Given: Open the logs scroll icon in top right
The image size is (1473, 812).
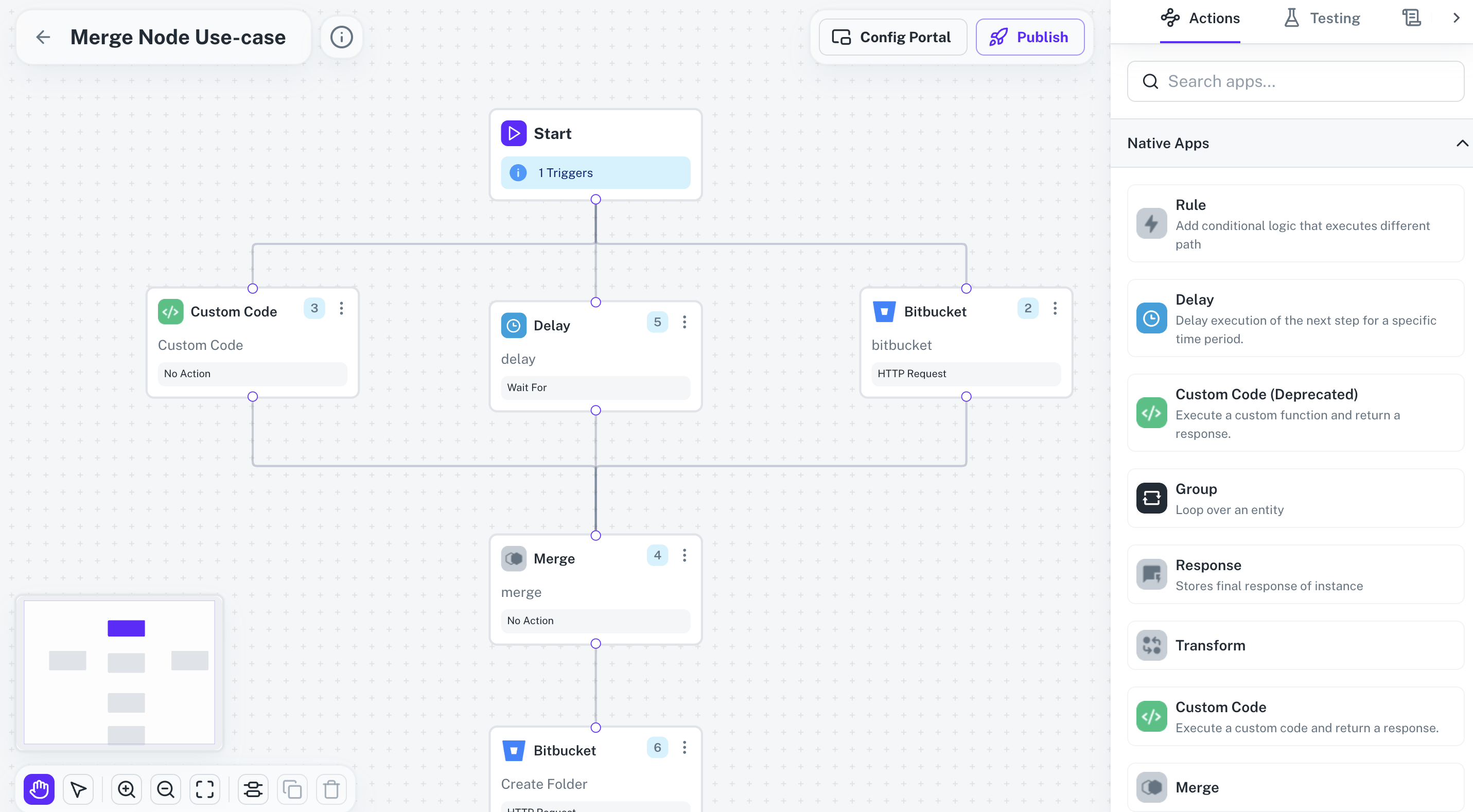Looking at the screenshot, I should pyautogui.click(x=1412, y=17).
